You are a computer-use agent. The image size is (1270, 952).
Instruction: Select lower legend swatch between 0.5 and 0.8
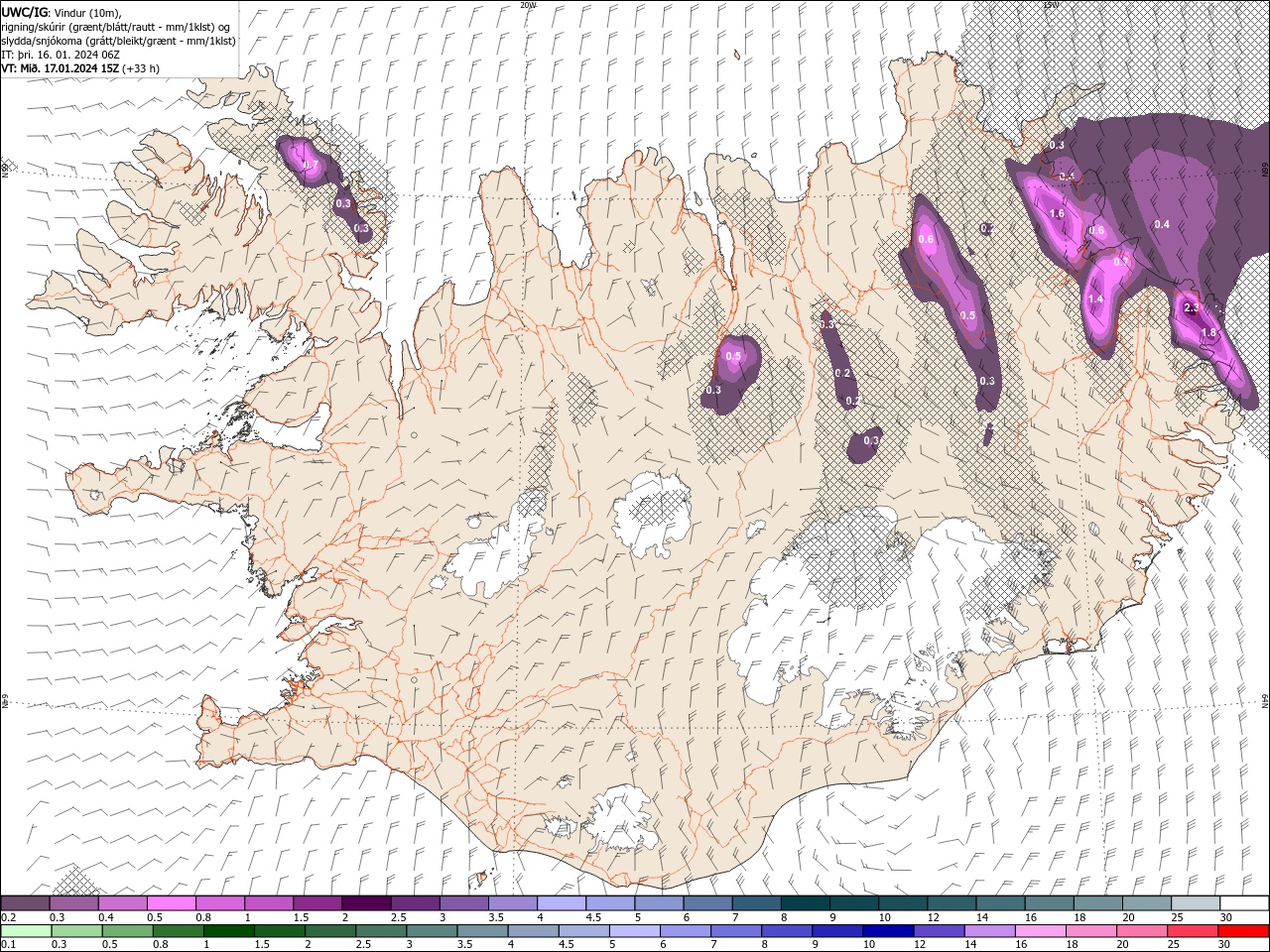point(128,931)
